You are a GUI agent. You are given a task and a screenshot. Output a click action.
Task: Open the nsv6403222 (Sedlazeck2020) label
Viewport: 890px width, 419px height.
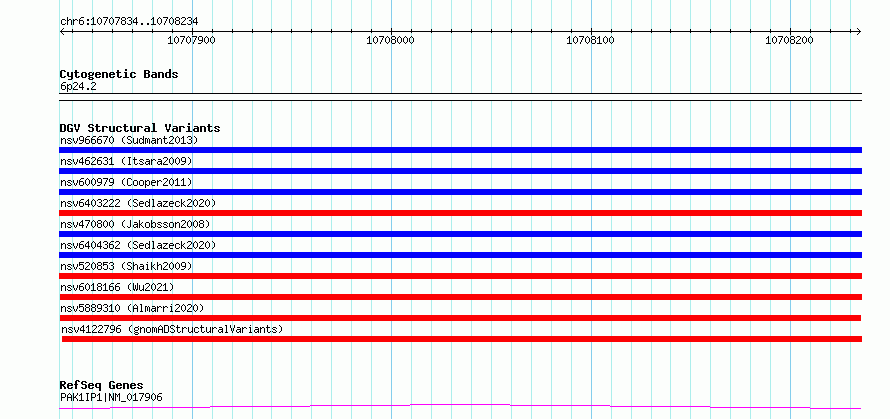138,203
